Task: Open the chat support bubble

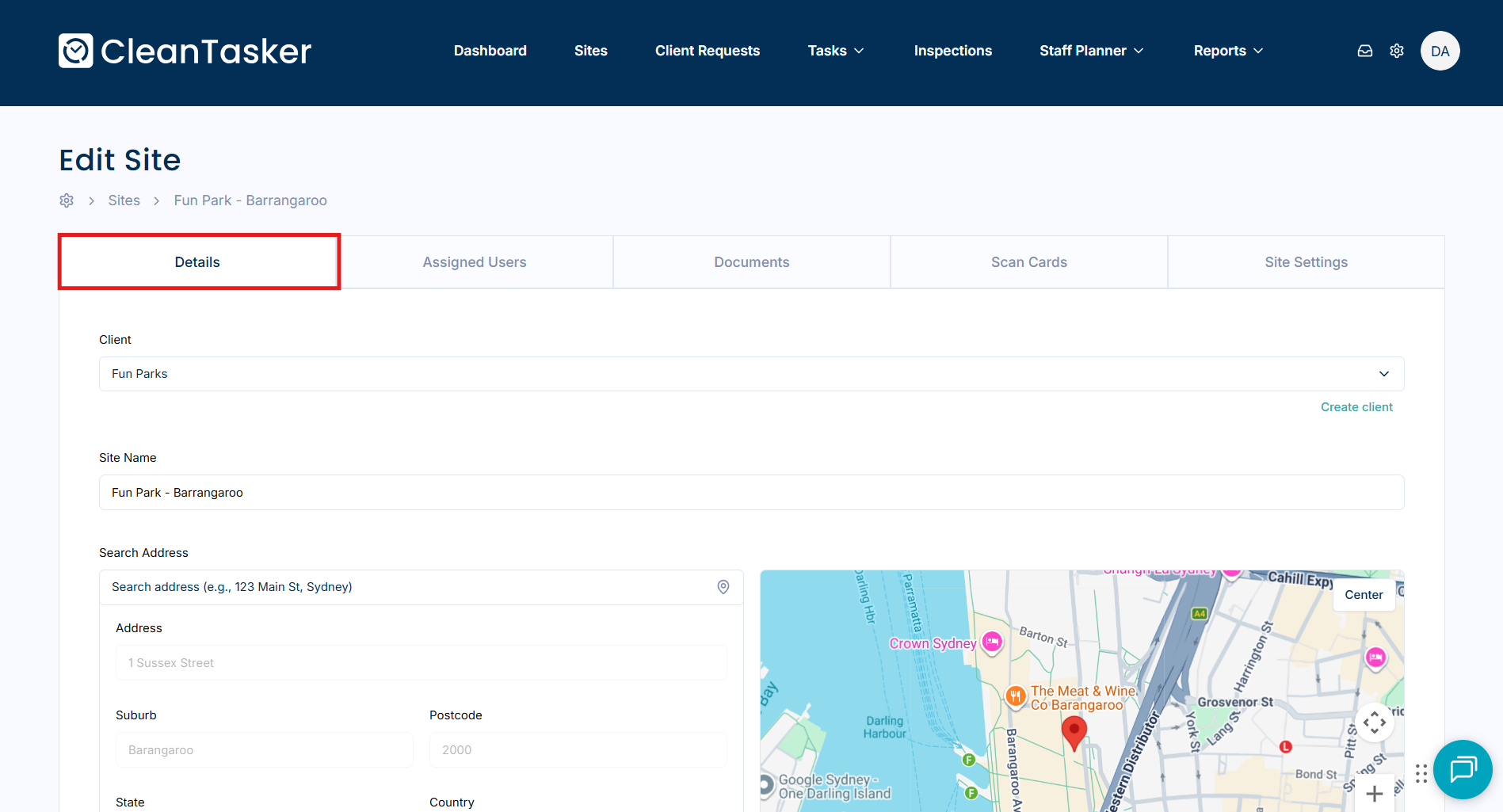Action: pos(1462,769)
